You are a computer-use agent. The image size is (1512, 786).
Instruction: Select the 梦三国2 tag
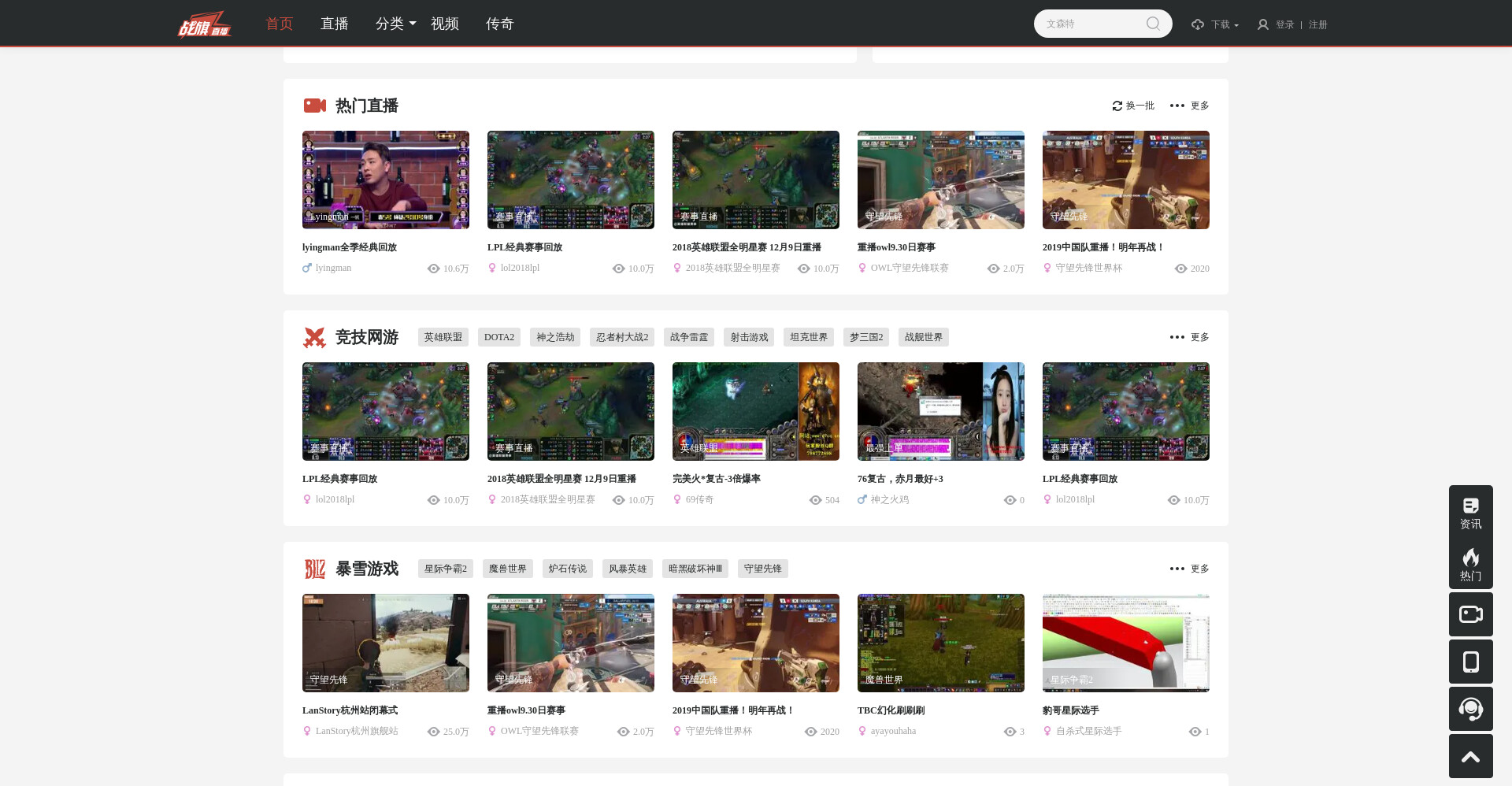point(866,337)
